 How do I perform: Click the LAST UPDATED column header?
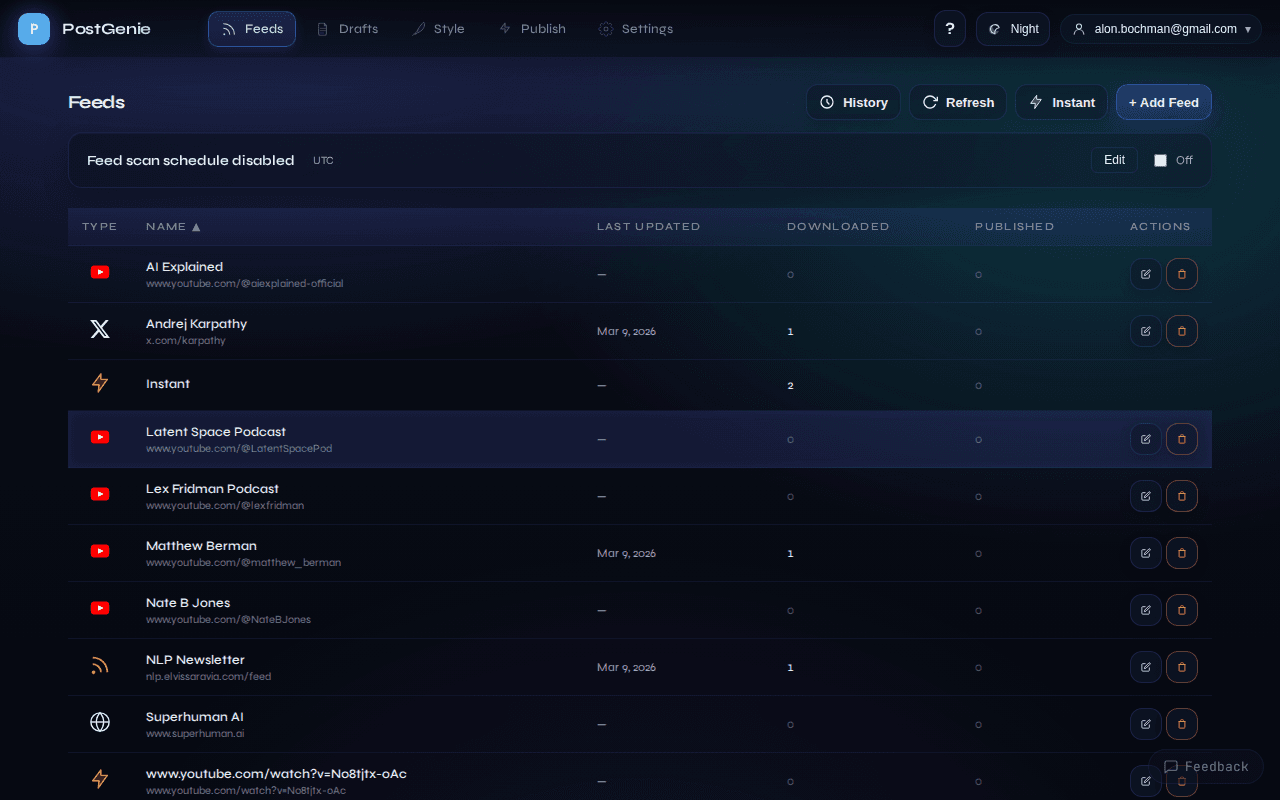pyautogui.click(x=648, y=226)
